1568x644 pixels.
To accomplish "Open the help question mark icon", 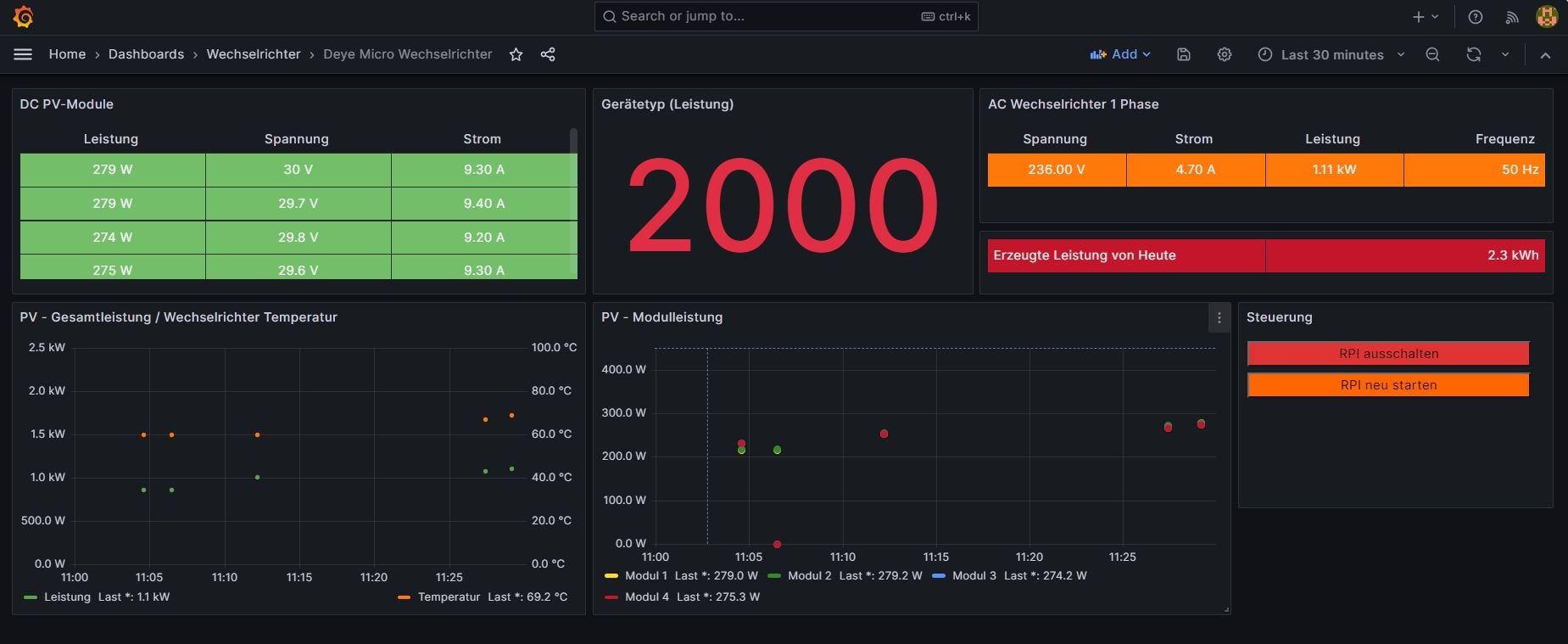I will (1476, 17).
